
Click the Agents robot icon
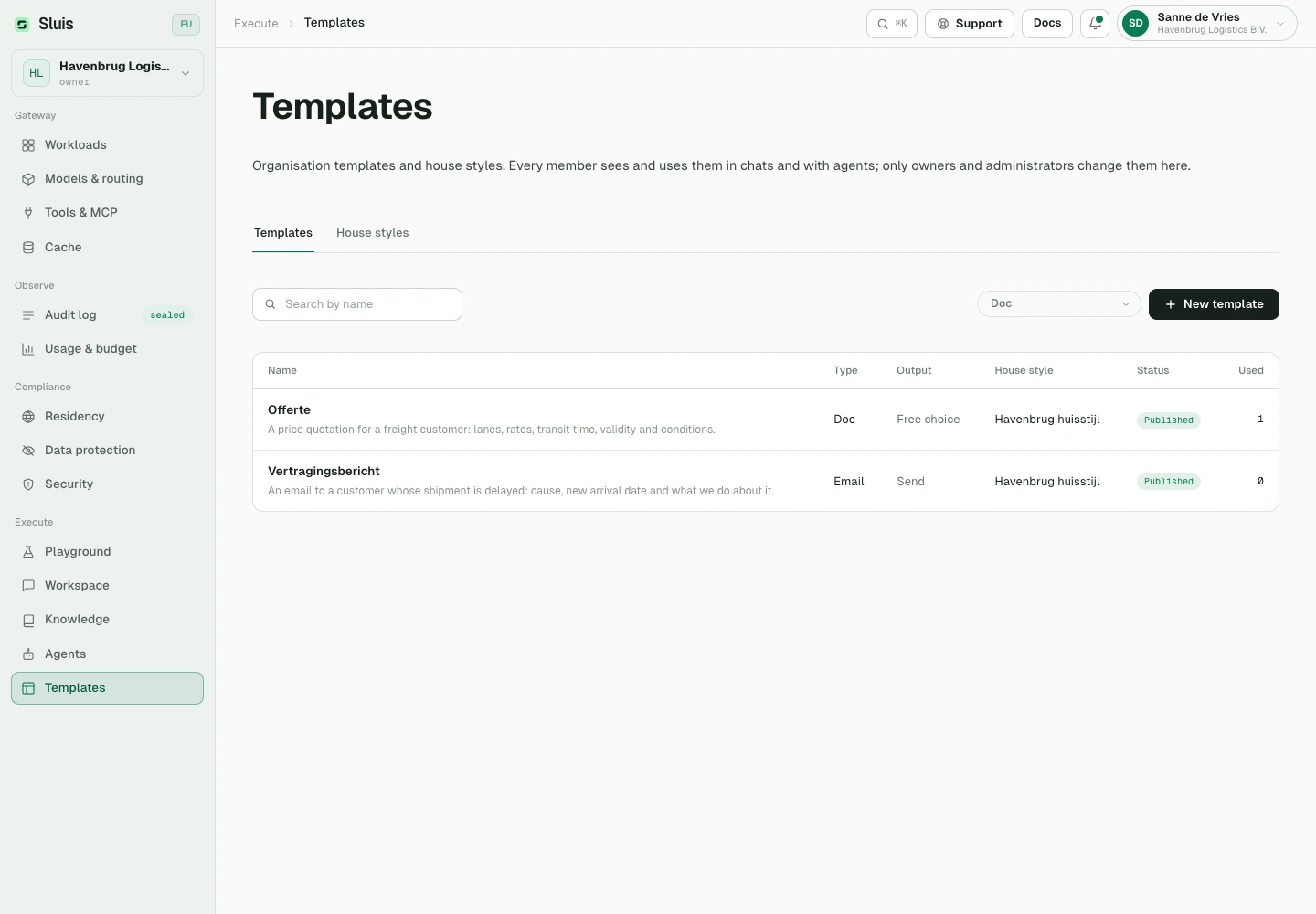tap(28, 654)
